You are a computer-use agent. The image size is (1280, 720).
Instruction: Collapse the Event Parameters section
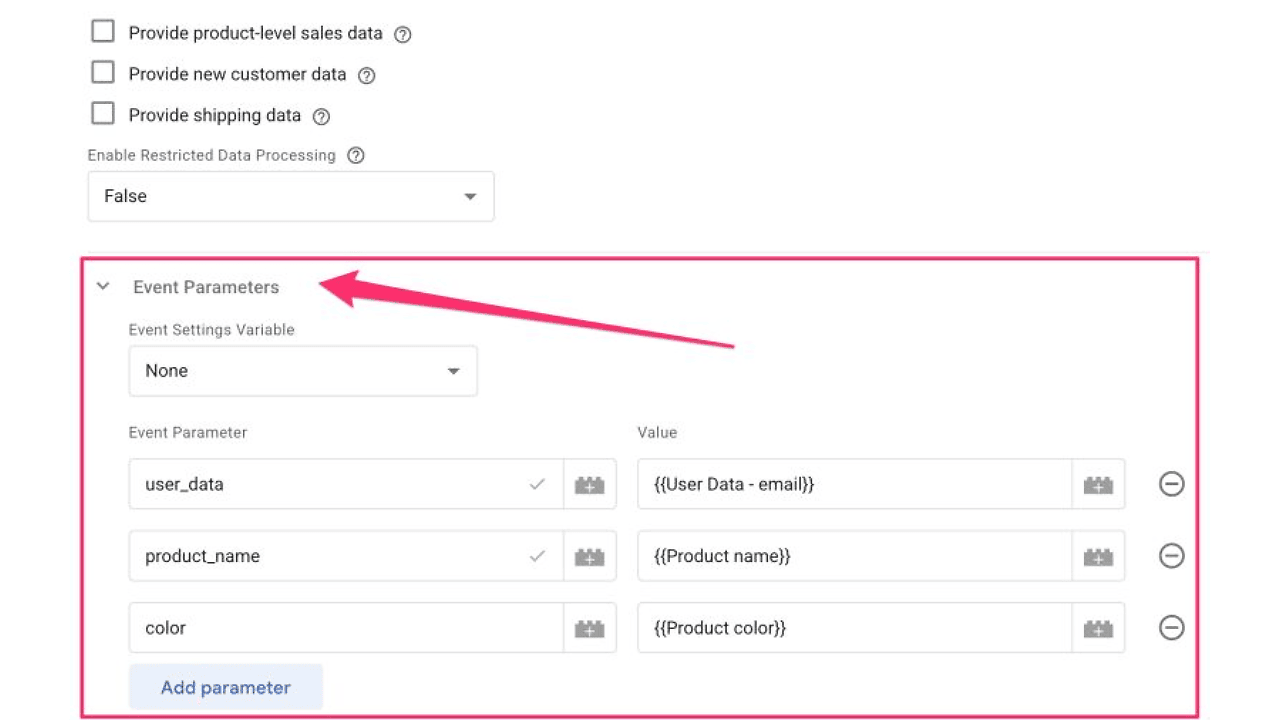(x=103, y=287)
